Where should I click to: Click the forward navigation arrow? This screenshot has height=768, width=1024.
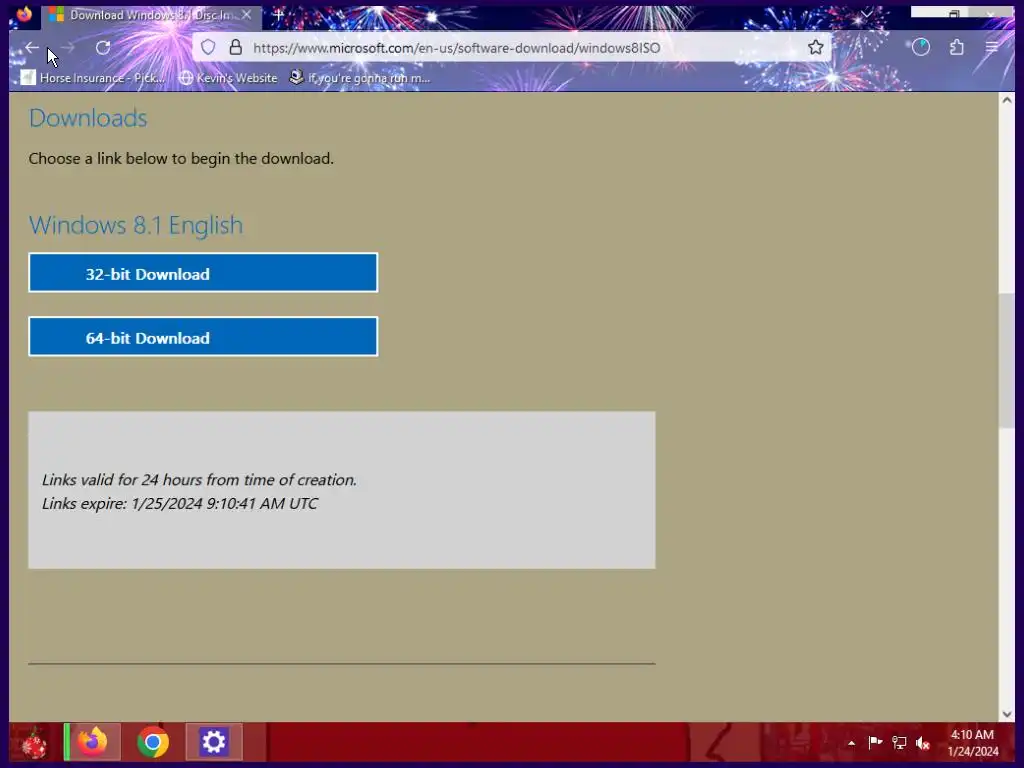(x=68, y=48)
